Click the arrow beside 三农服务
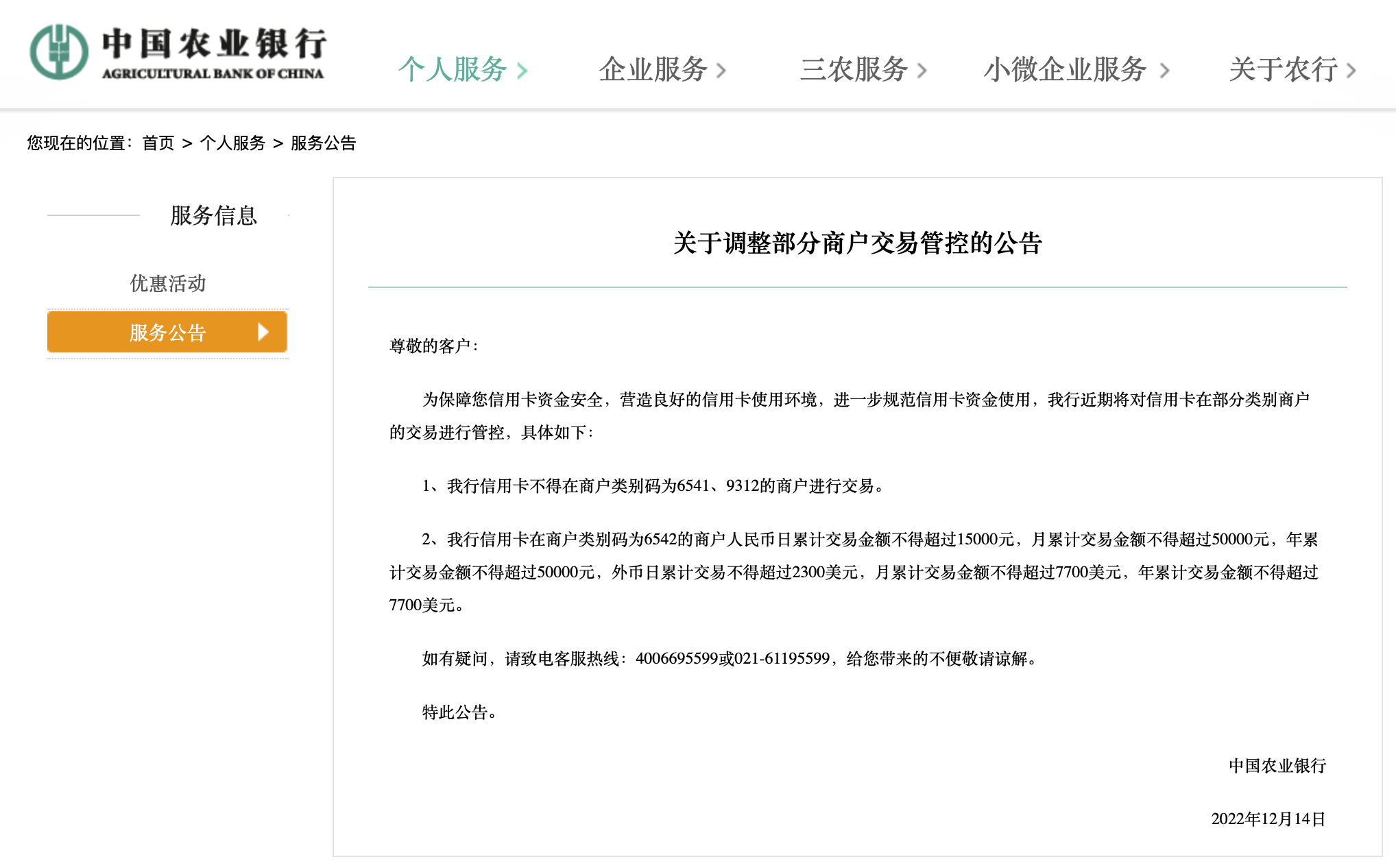Screen dimensions: 1396x868 922,71
